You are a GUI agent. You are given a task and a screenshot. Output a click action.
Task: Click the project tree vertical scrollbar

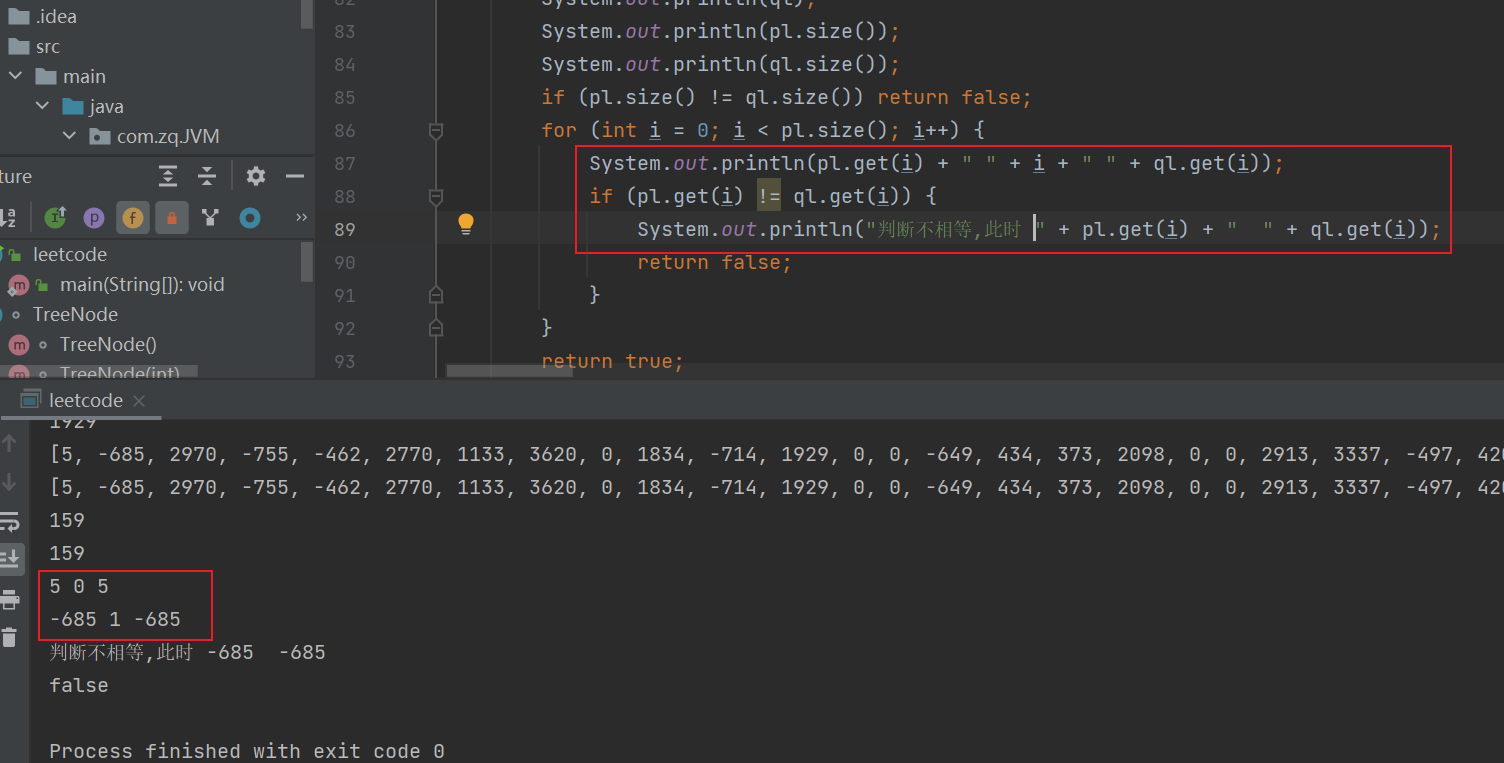pyautogui.click(x=307, y=13)
